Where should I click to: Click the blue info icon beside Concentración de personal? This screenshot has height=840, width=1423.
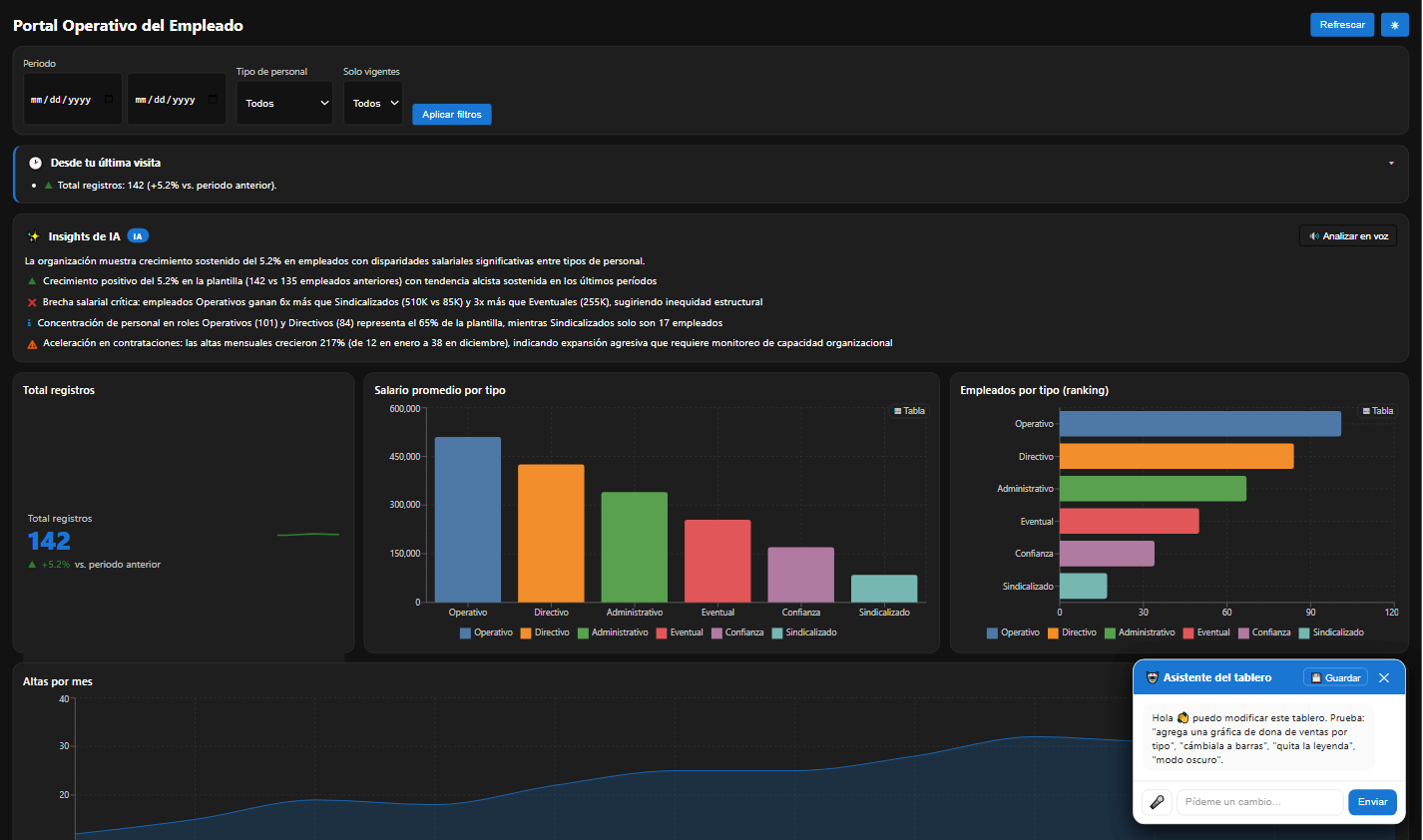pyautogui.click(x=30, y=323)
